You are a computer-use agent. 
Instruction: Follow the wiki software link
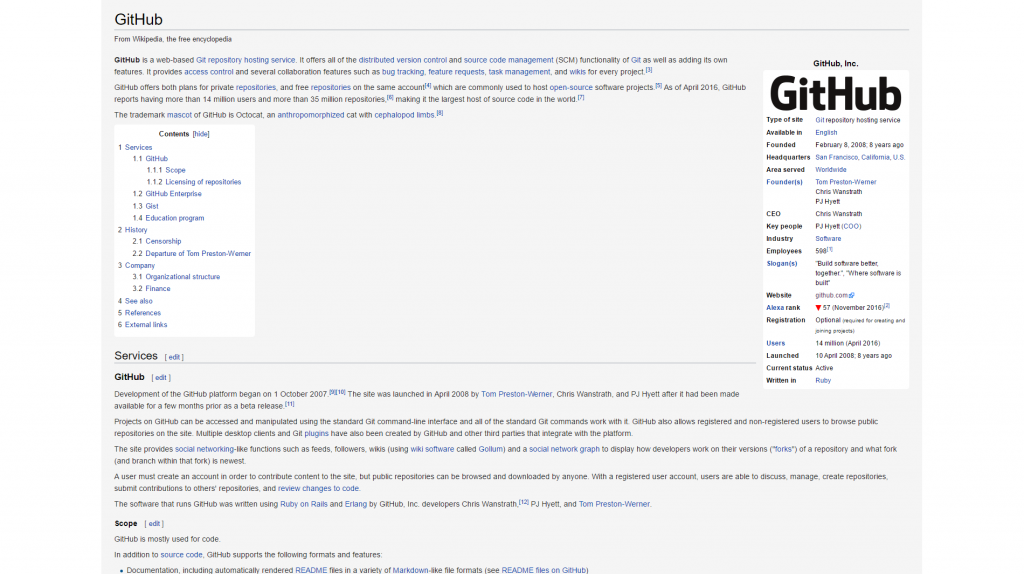(432, 449)
